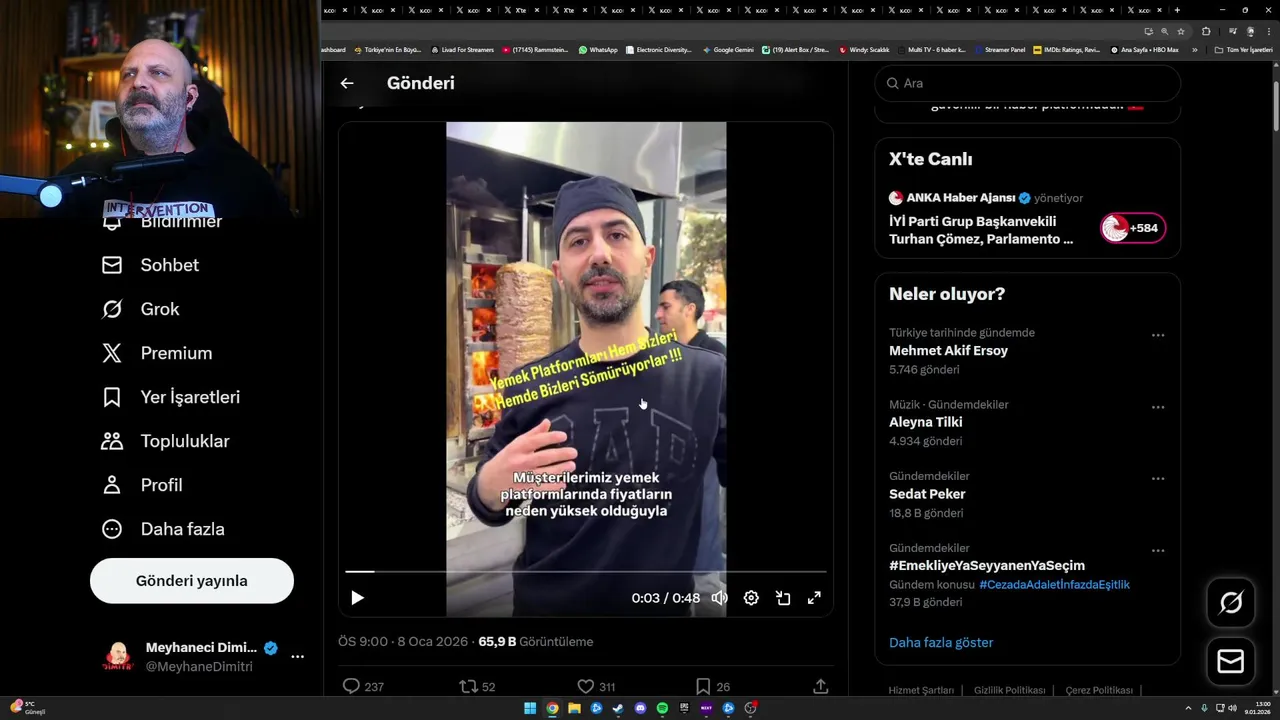Expand Daha fazla menu

163,529
